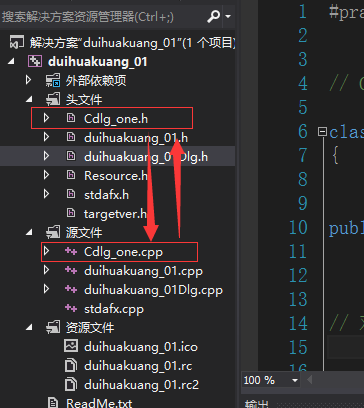The image size is (364, 408).
Task: Select the bold duihuakuang_01 project name
Action: (98, 62)
